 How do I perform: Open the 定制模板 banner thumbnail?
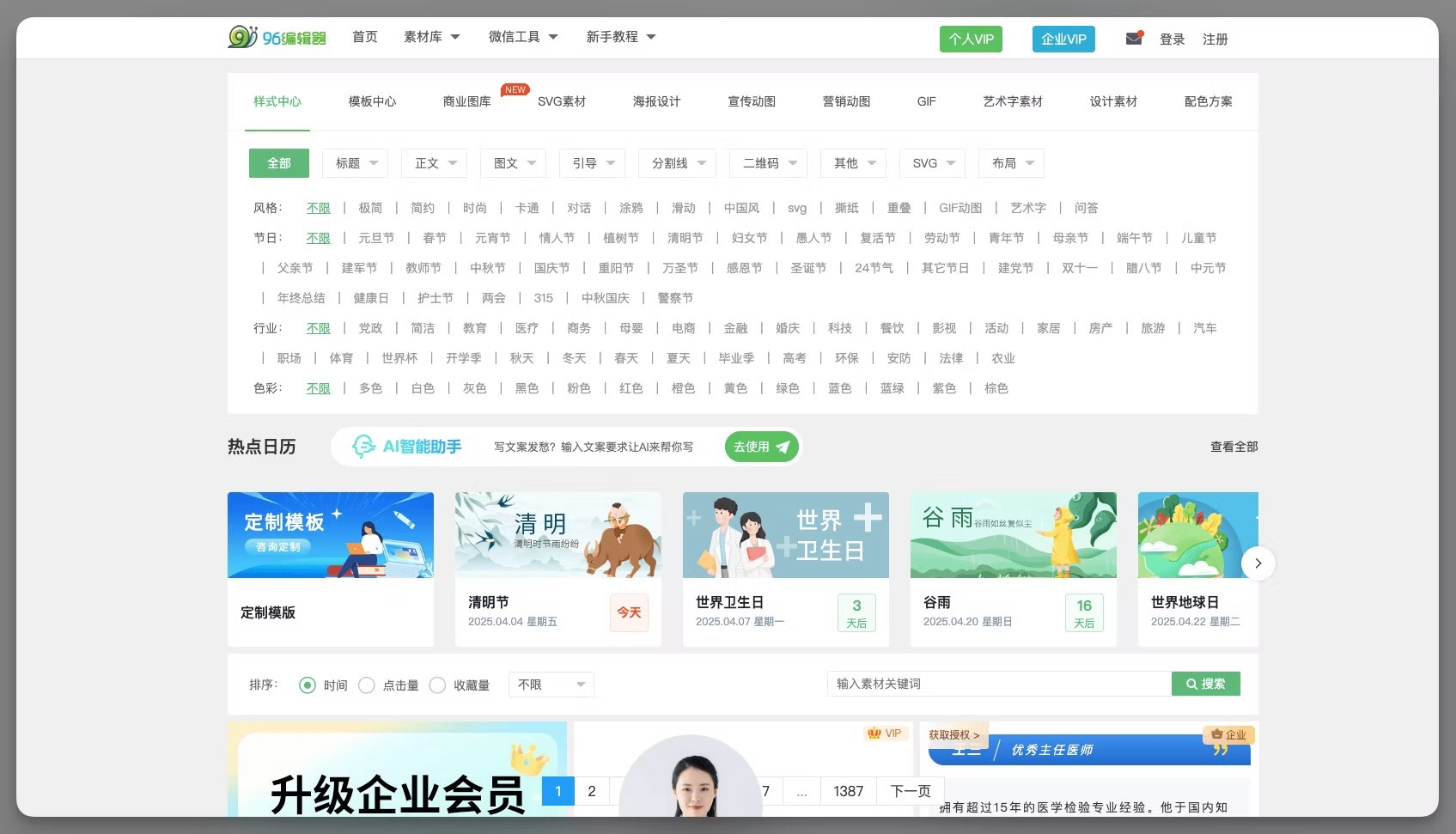coord(331,535)
